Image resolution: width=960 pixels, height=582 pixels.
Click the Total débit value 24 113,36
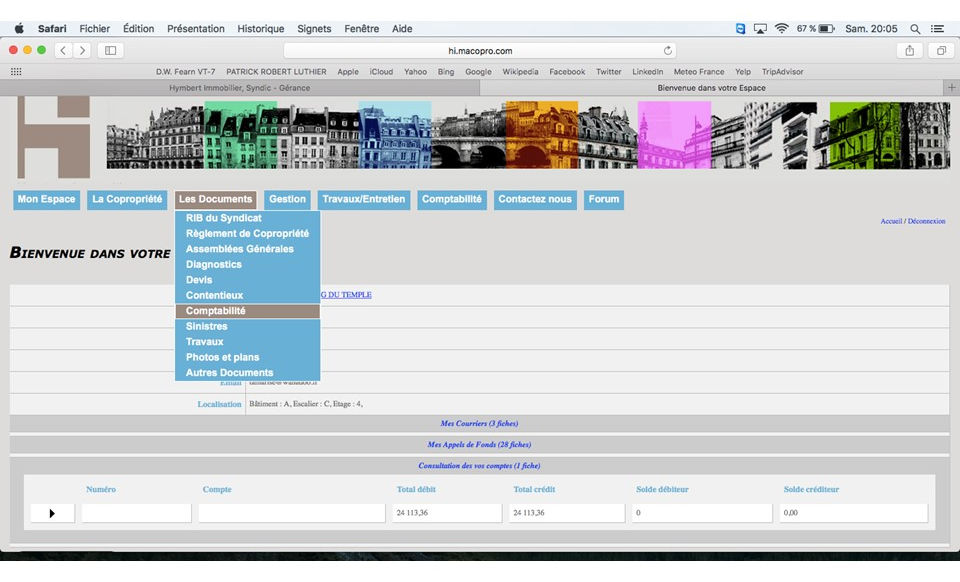411,513
